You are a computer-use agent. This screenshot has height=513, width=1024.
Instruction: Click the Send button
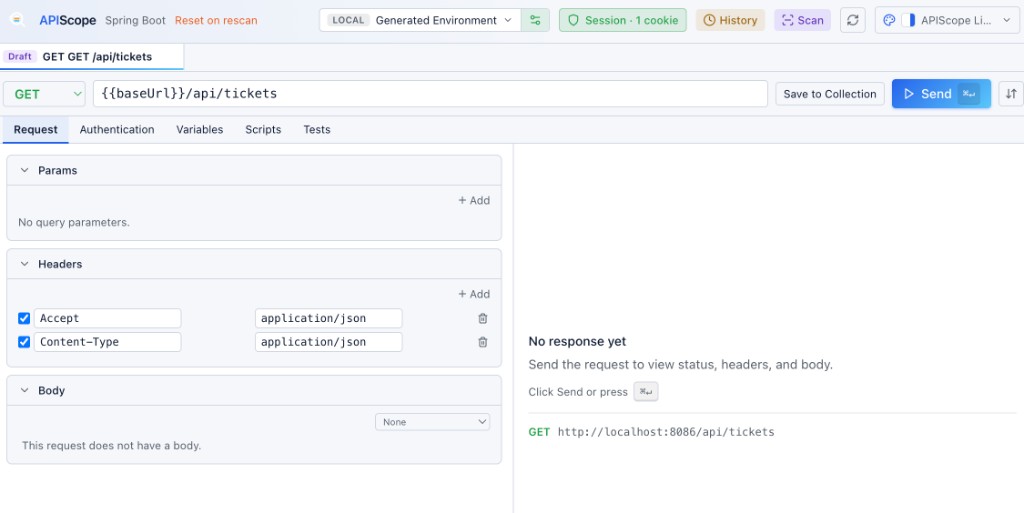coord(941,94)
